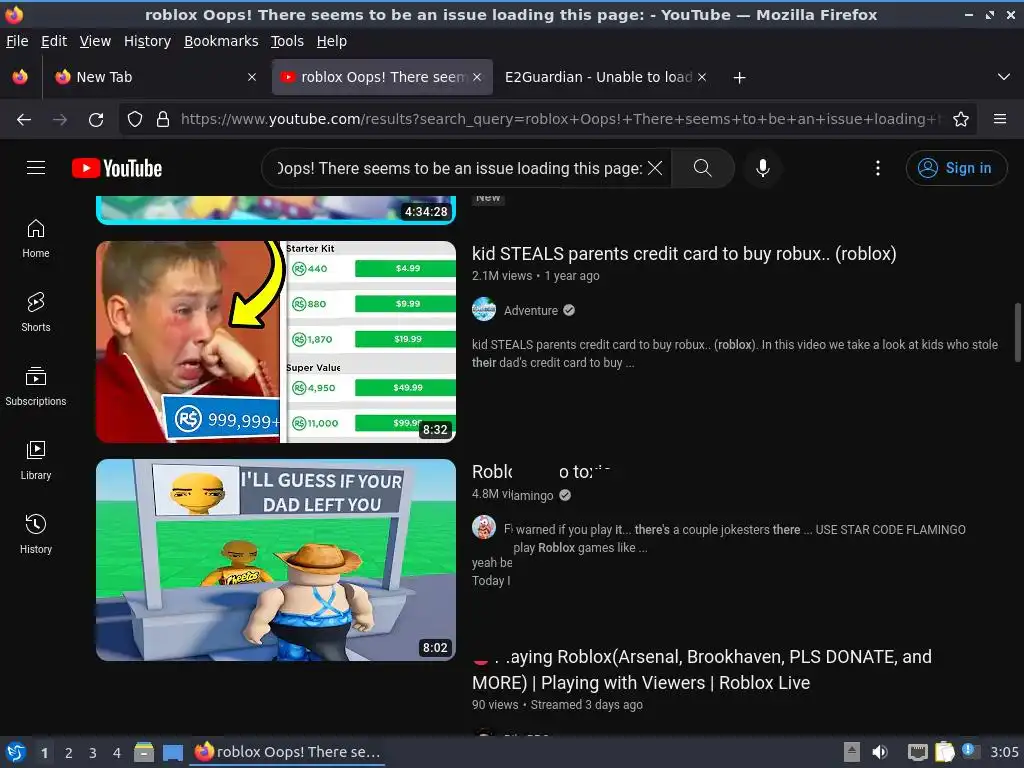
Task: Bookmark this page with the star
Action: pyautogui.click(x=961, y=119)
